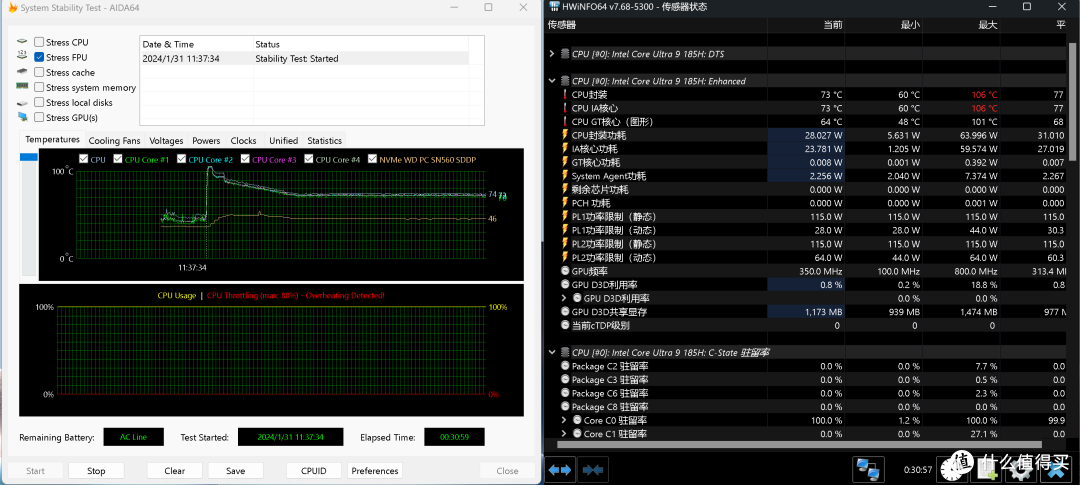The image size is (1080, 485).
Task: Click the Preferences button
Action: point(375,471)
